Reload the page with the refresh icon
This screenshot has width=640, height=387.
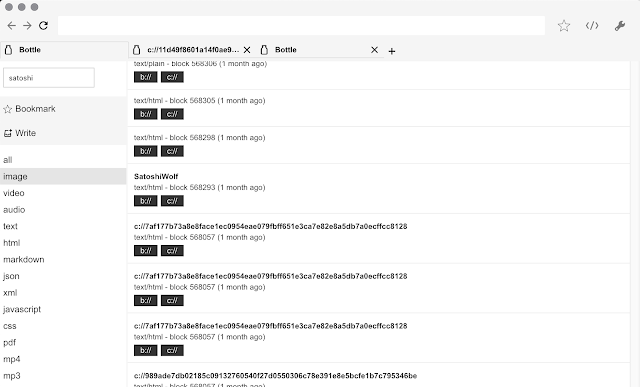click(x=43, y=26)
